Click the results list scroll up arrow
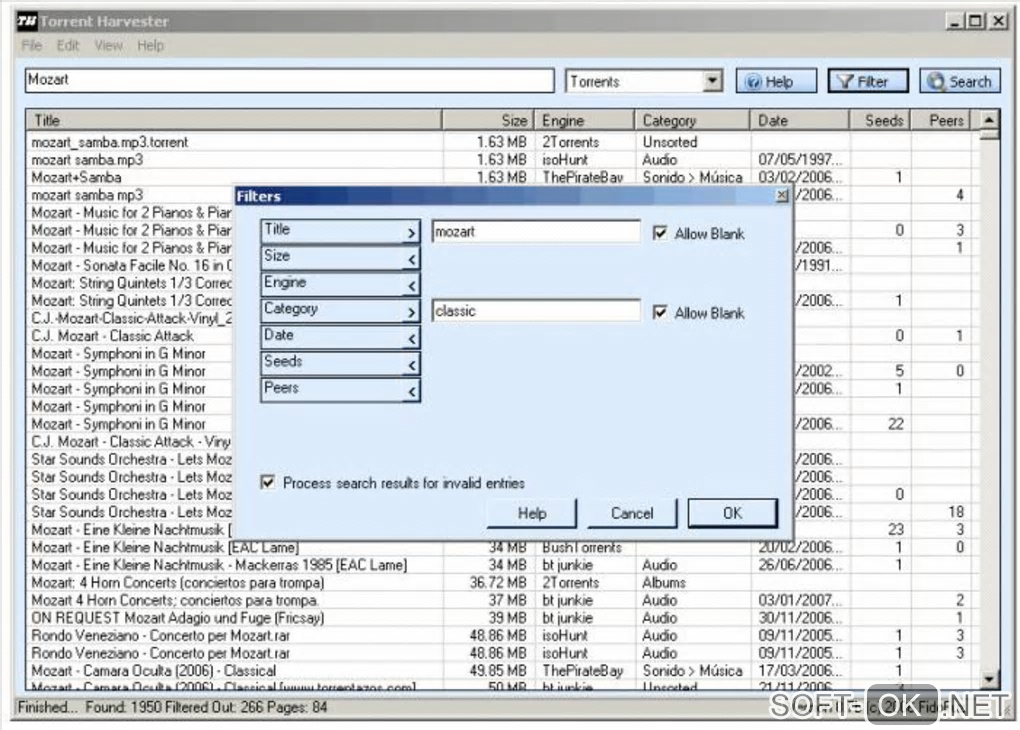Viewport: 1020px width, 730px height. (x=989, y=120)
